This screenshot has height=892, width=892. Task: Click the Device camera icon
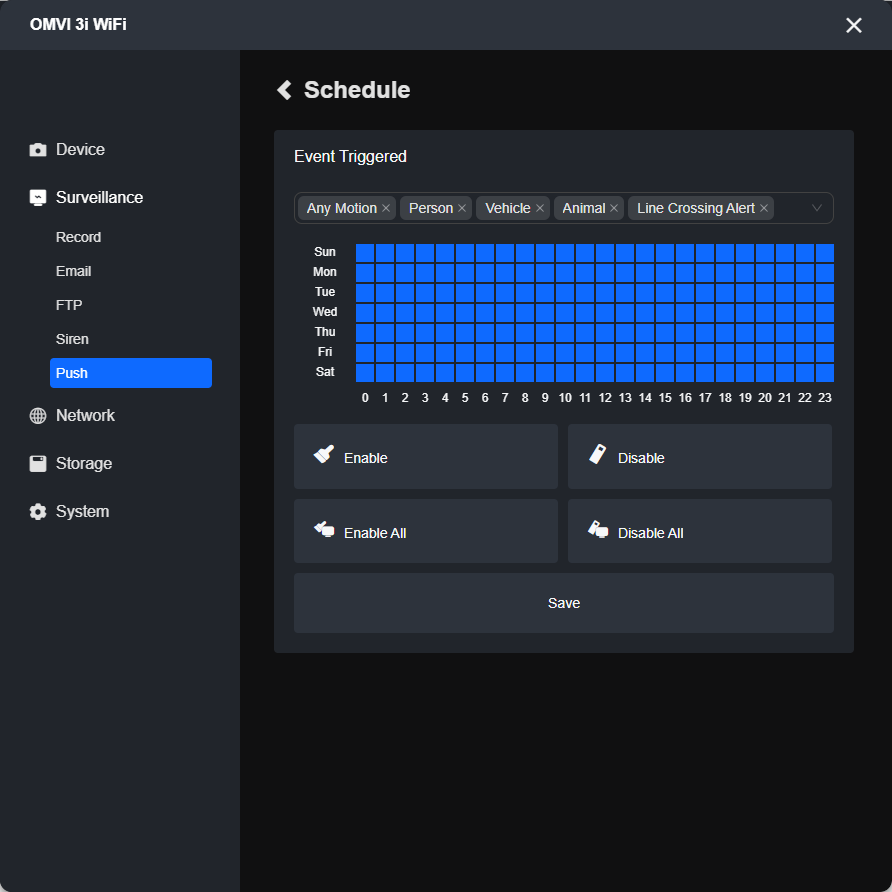click(x=38, y=150)
